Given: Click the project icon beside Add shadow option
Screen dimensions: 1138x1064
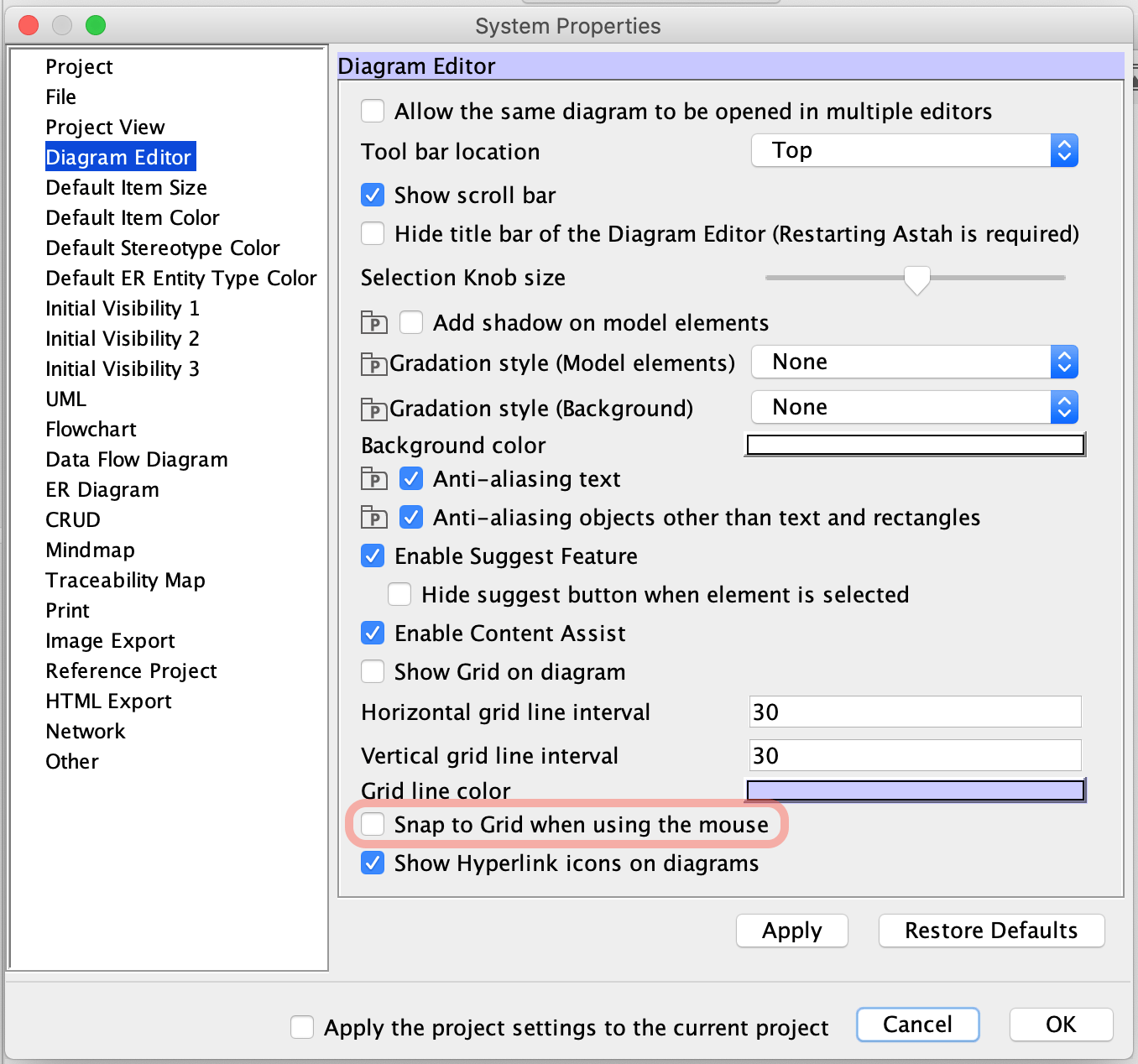Looking at the screenshot, I should tap(373, 322).
